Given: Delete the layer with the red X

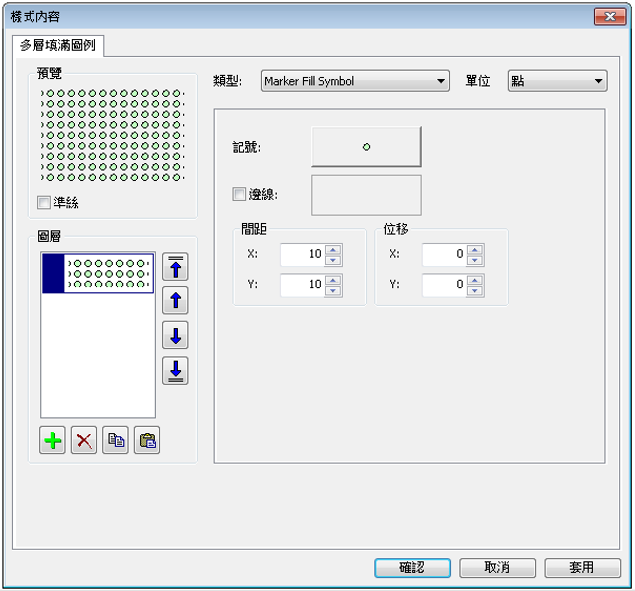Looking at the screenshot, I should click(x=84, y=440).
